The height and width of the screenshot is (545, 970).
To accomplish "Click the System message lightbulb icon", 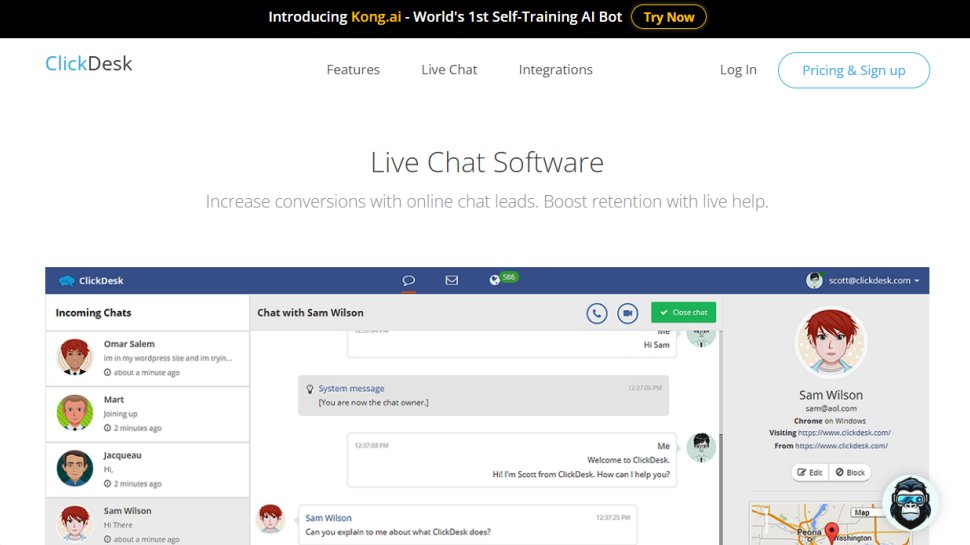I will [x=310, y=389].
